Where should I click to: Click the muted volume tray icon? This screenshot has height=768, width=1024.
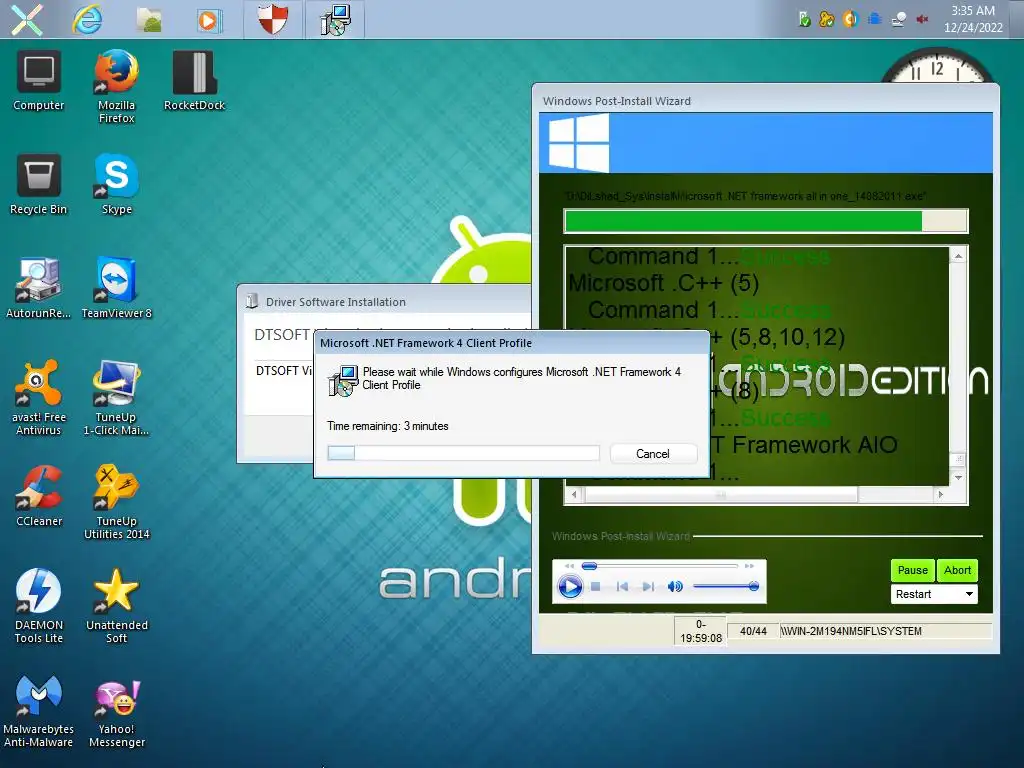pos(922,20)
